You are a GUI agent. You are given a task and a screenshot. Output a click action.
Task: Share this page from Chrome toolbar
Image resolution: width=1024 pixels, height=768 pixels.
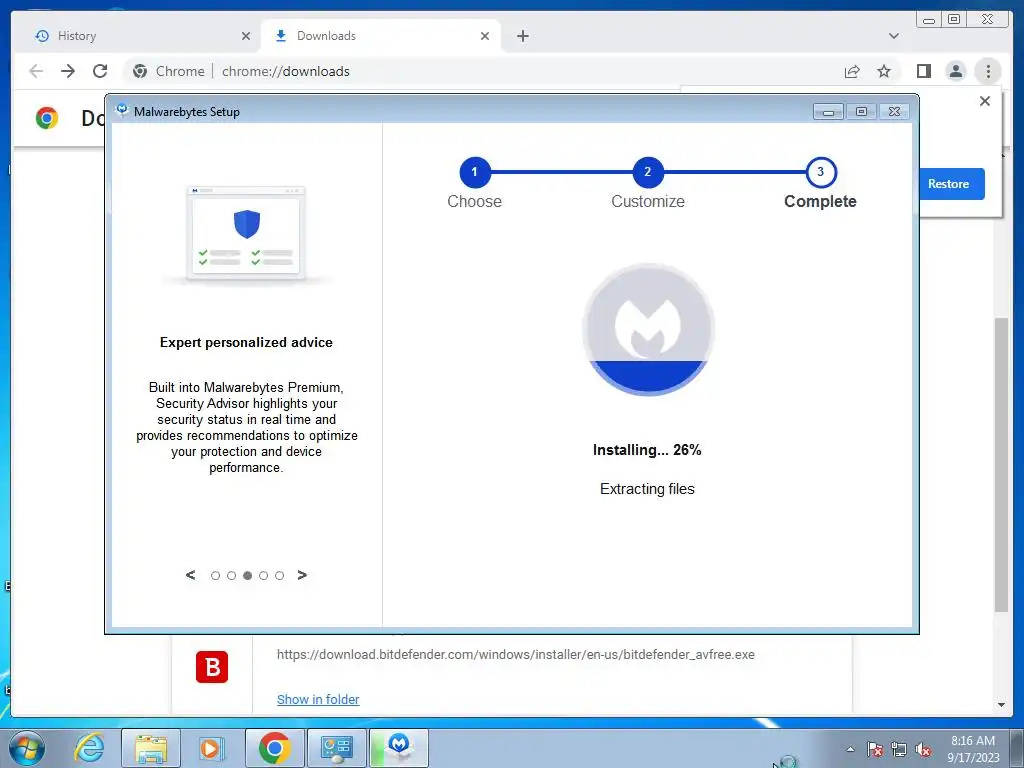coord(852,71)
